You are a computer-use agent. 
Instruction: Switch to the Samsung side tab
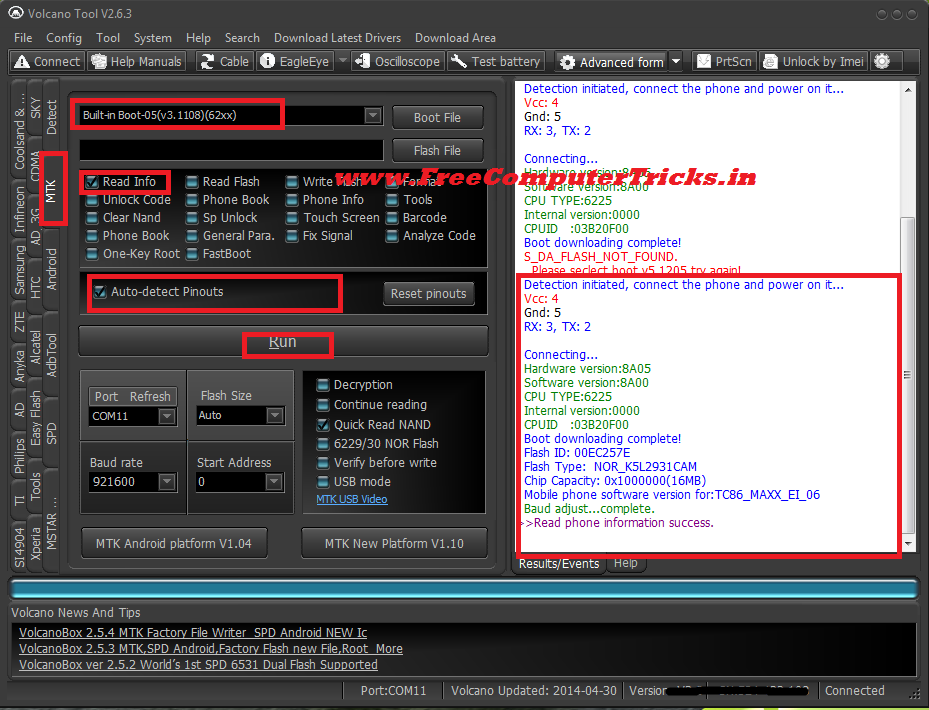pyautogui.click(x=20, y=270)
